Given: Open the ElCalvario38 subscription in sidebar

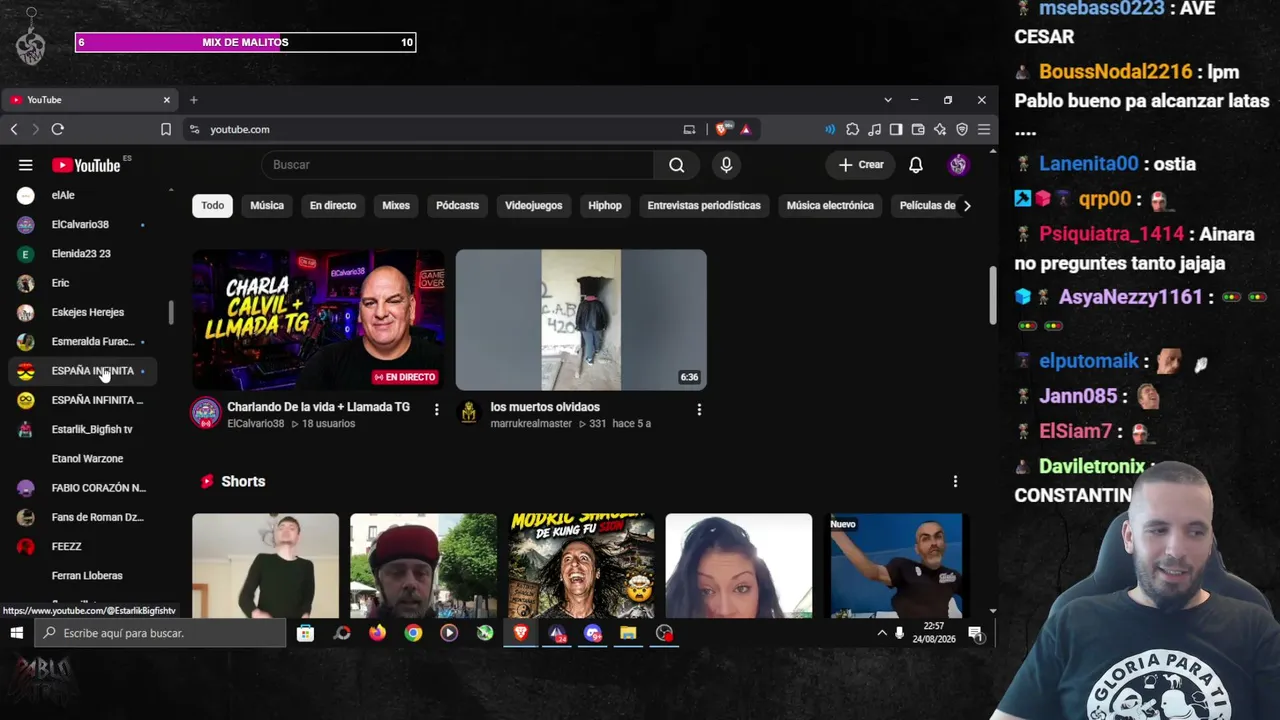Looking at the screenshot, I should 82,224.
